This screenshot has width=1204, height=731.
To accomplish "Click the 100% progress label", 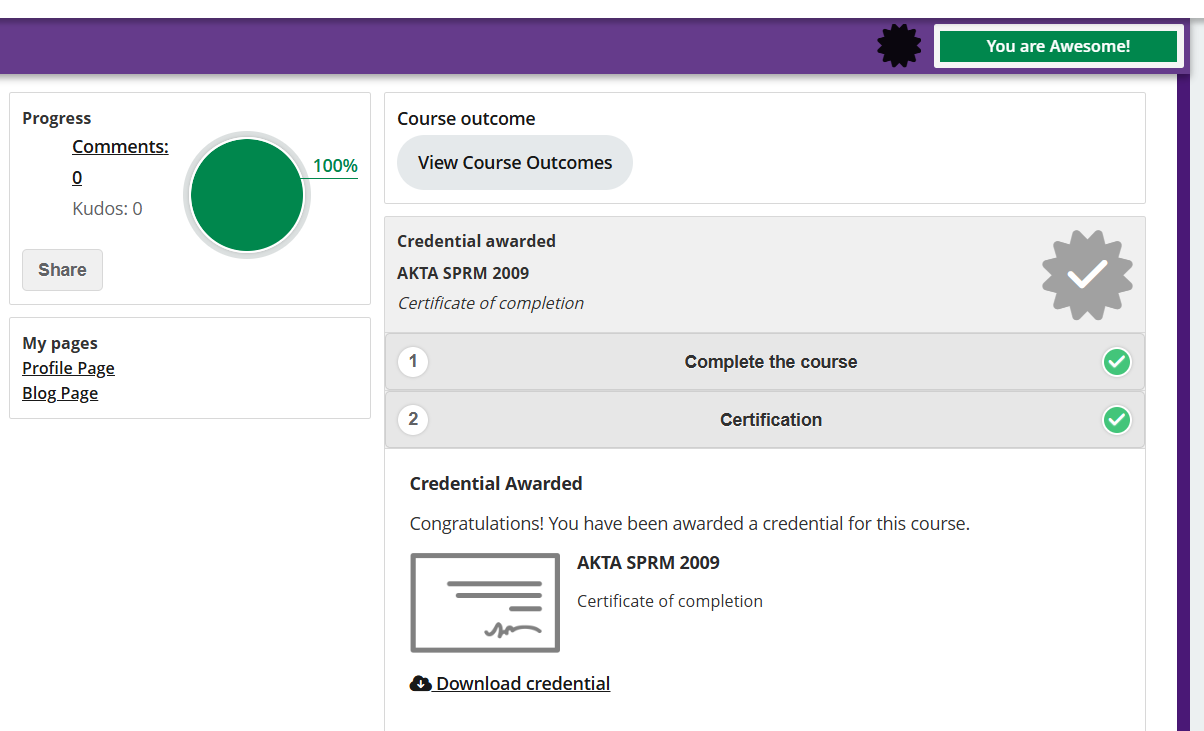I will 335,166.
